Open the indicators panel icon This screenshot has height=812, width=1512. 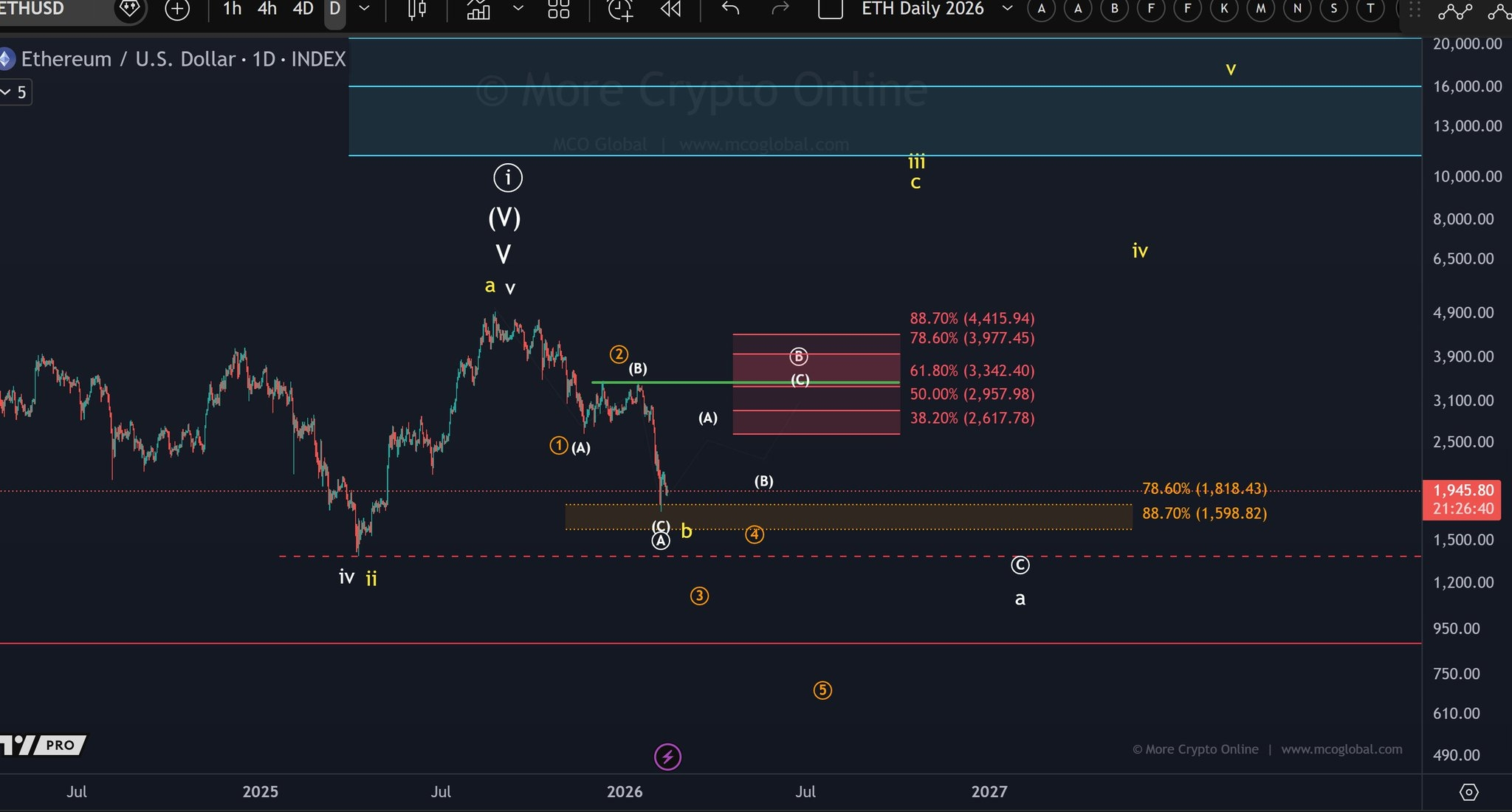[x=478, y=10]
